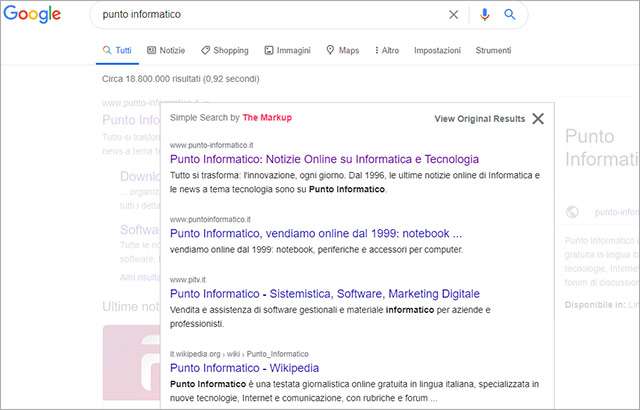Screen dimensions: 640x410
Task: Submit search using the magnifying glass icon
Action: pos(509,15)
